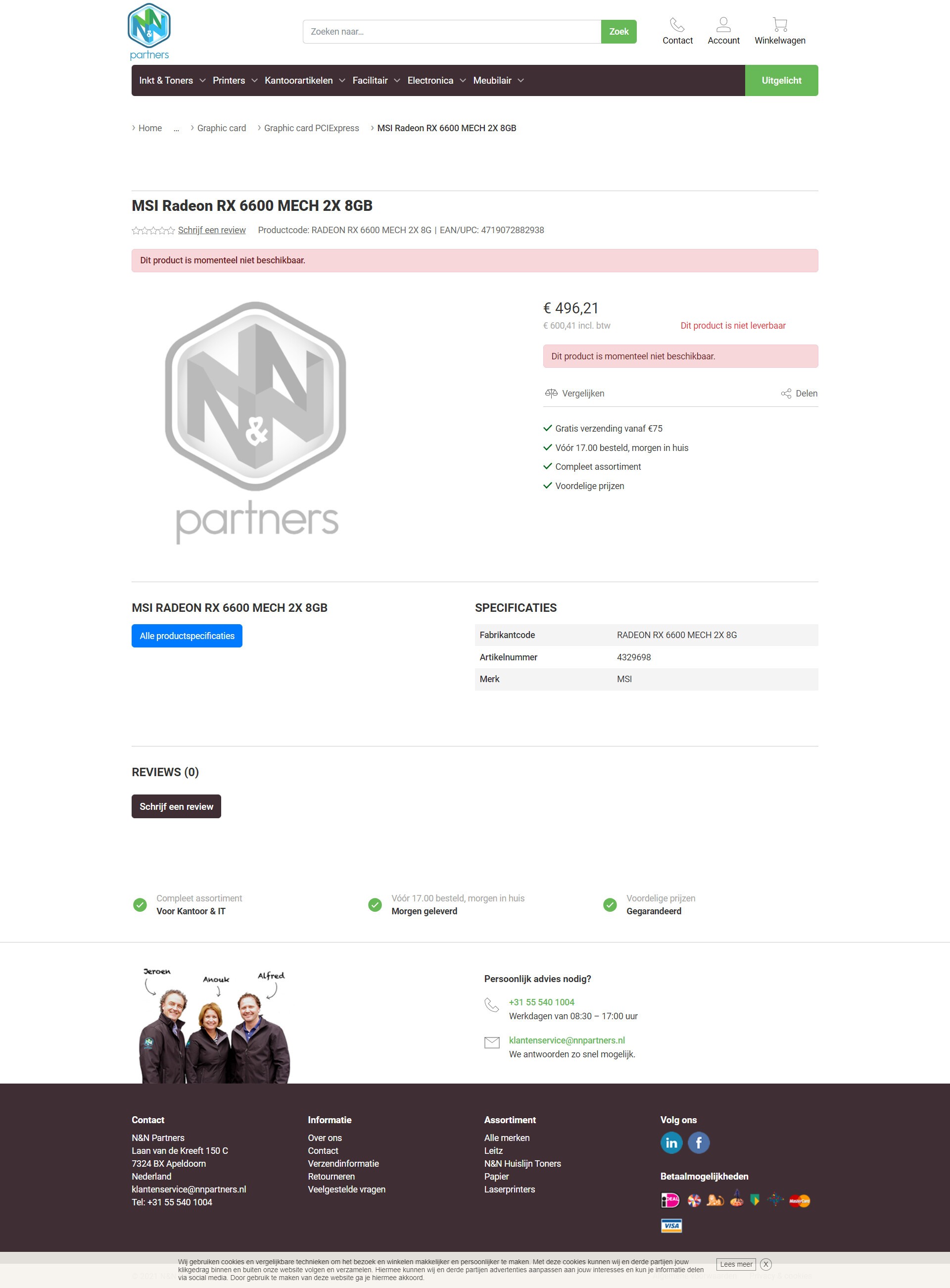Viewport: 950px width, 1288px height.
Task: Open the Meubilair menu item
Action: [x=498, y=81]
